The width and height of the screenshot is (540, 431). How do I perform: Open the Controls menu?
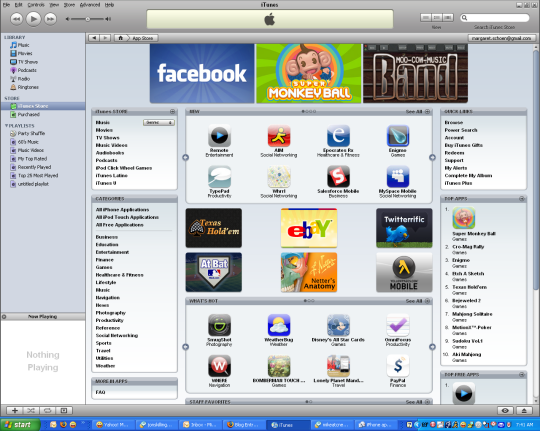tap(36, 4)
